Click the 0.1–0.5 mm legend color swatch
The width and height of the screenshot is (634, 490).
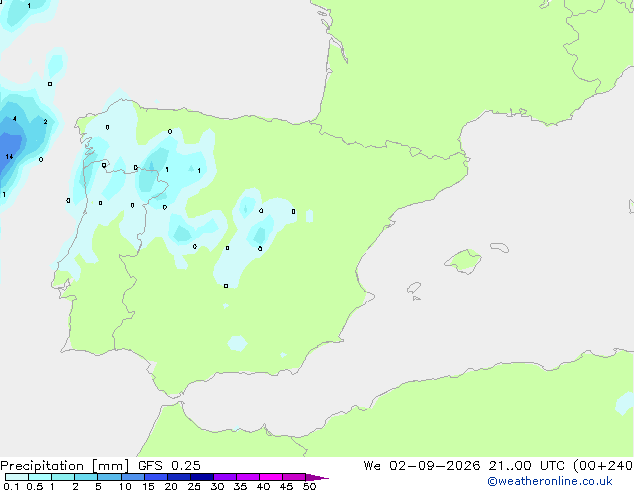pyautogui.click(x=17, y=477)
